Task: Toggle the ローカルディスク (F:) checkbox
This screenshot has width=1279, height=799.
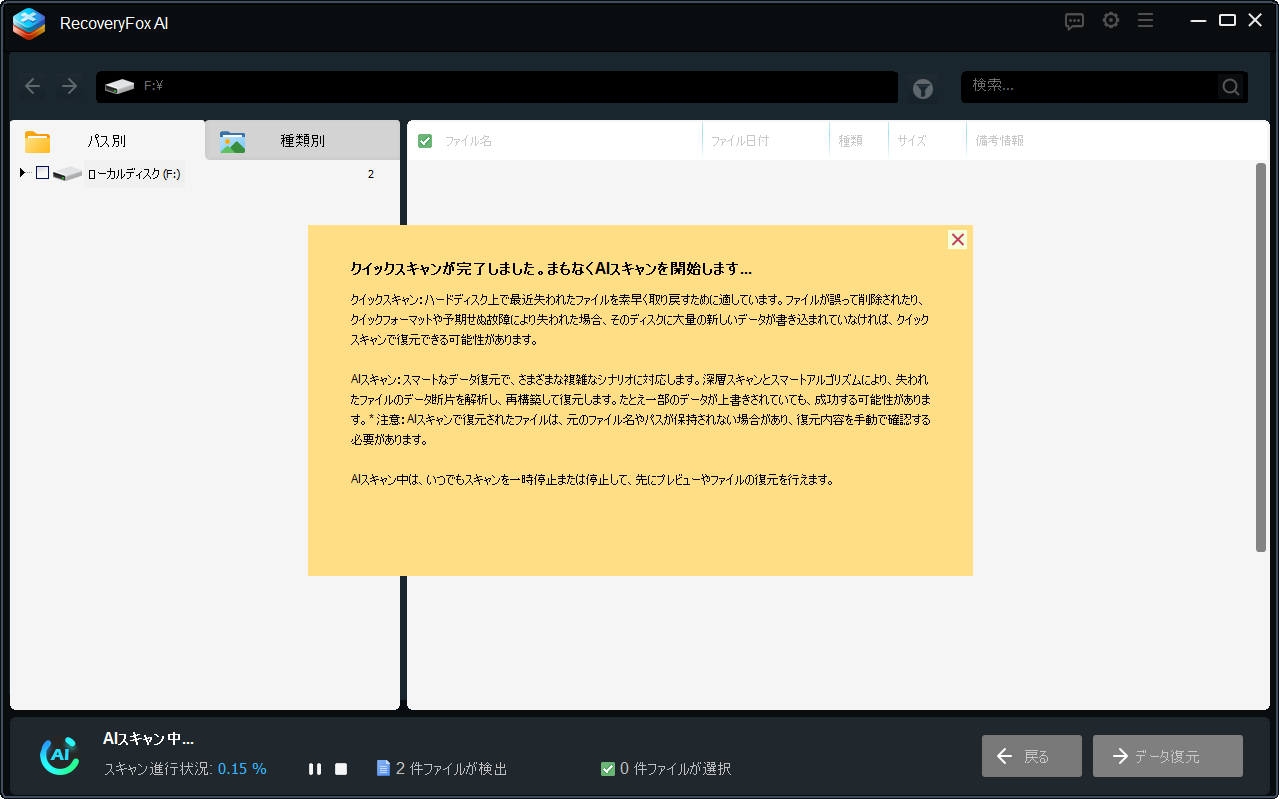Action: coord(42,173)
